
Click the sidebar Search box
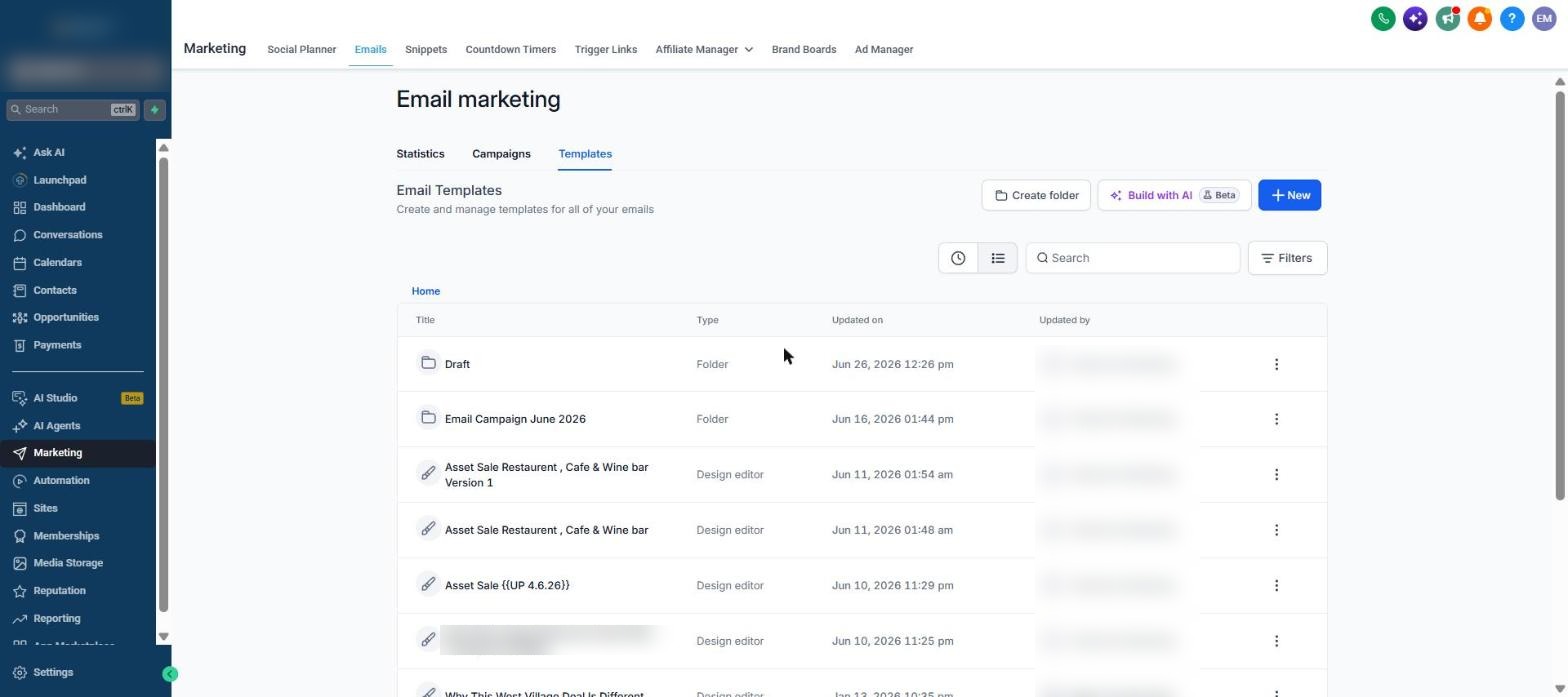(x=72, y=110)
